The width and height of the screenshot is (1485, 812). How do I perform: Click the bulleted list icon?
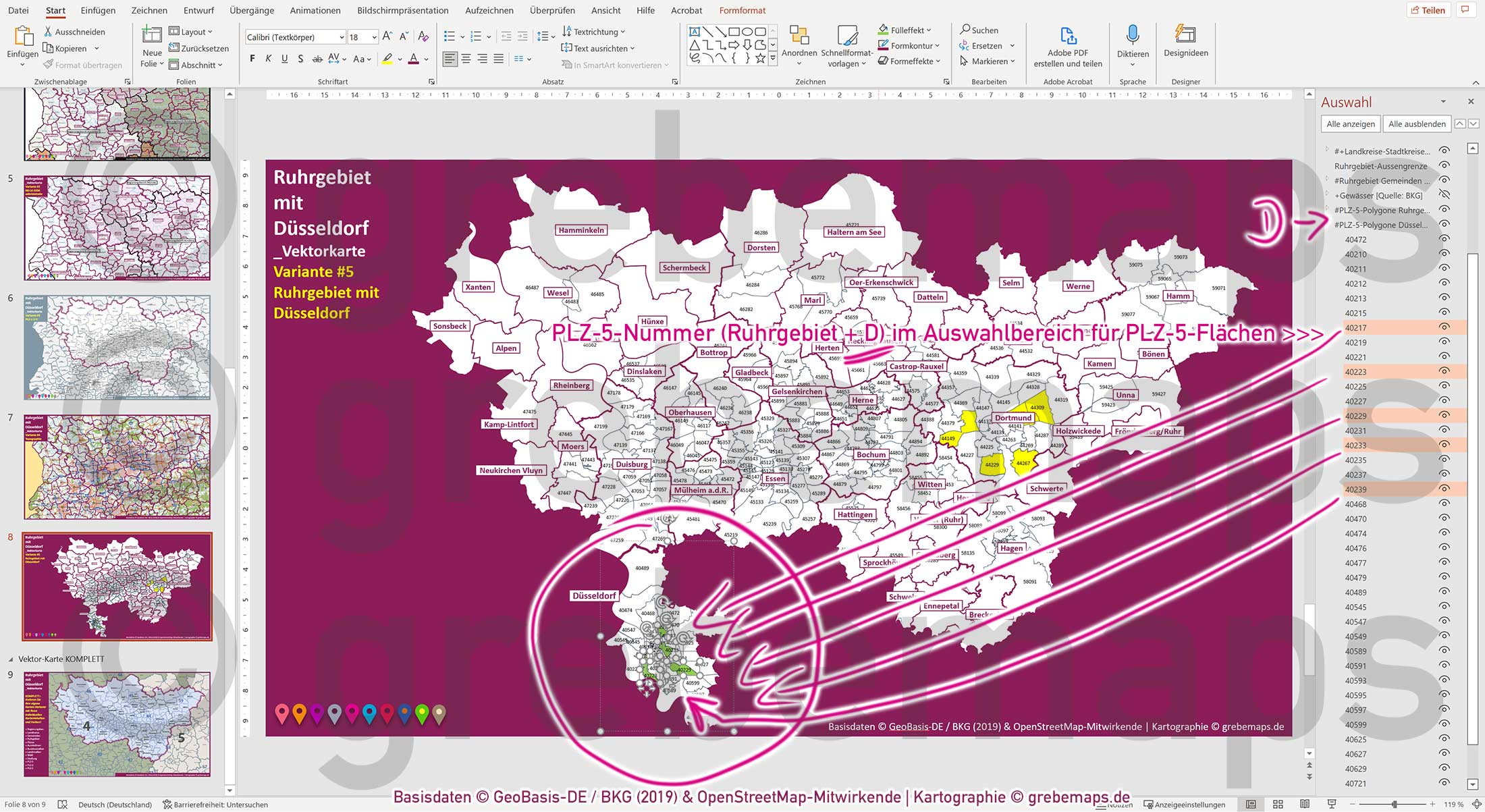(450, 36)
